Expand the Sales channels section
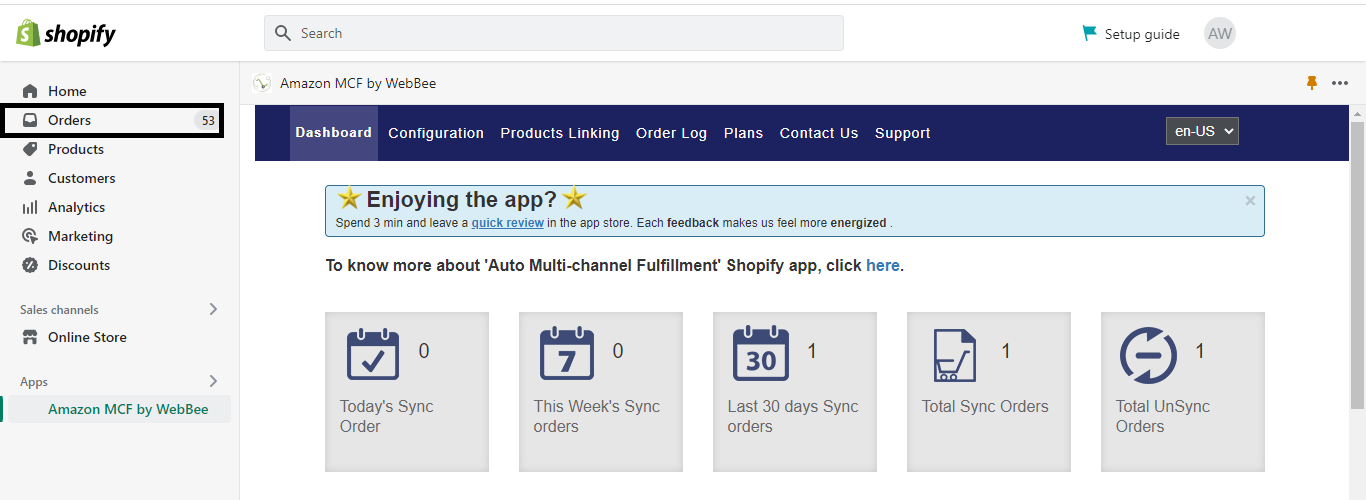The width and height of the screenshot is (1366, 500). pos(213,309)
